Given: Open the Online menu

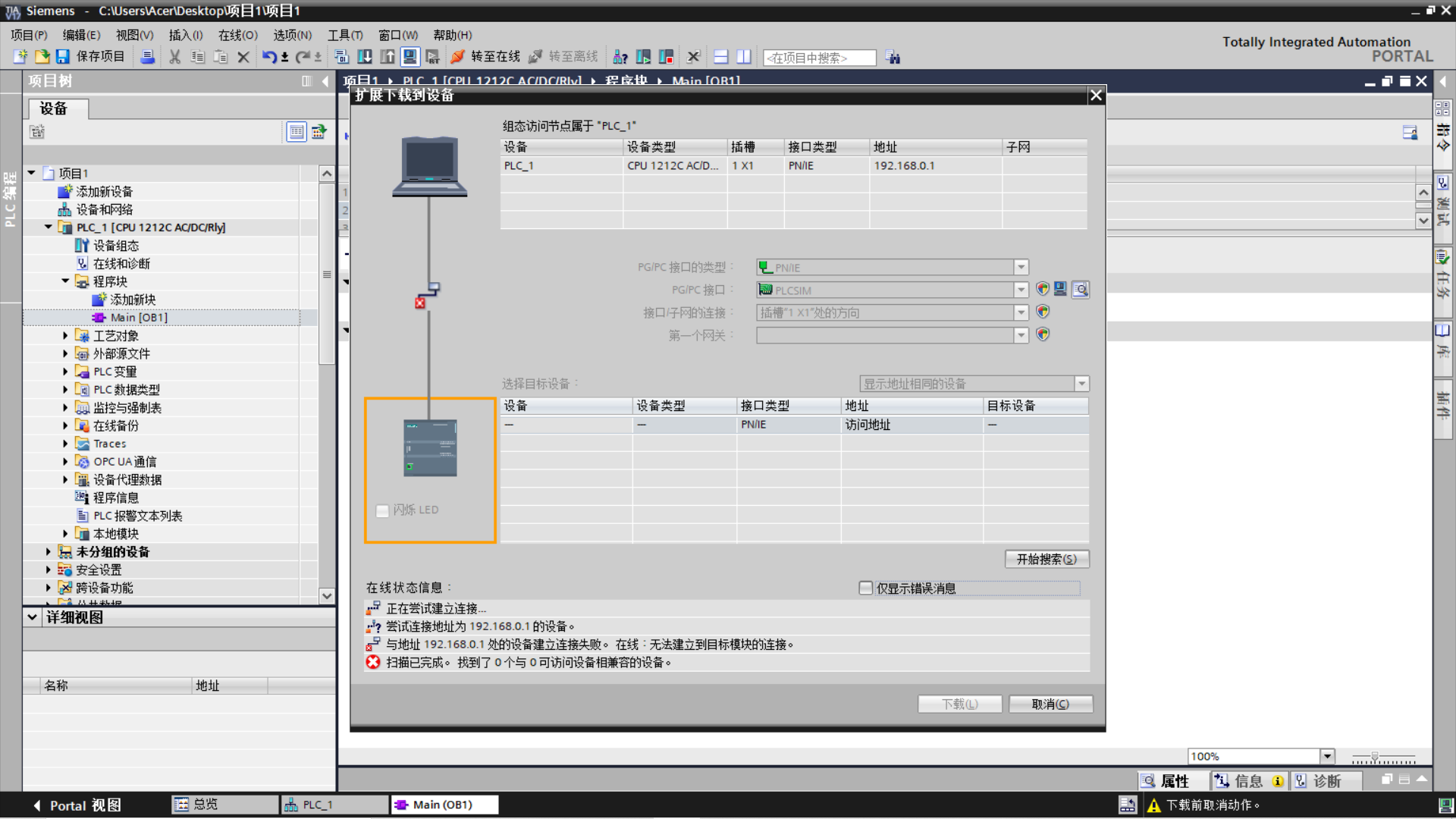Looking at the screenshot, I should pyautogui.click(x=237, y=35).
